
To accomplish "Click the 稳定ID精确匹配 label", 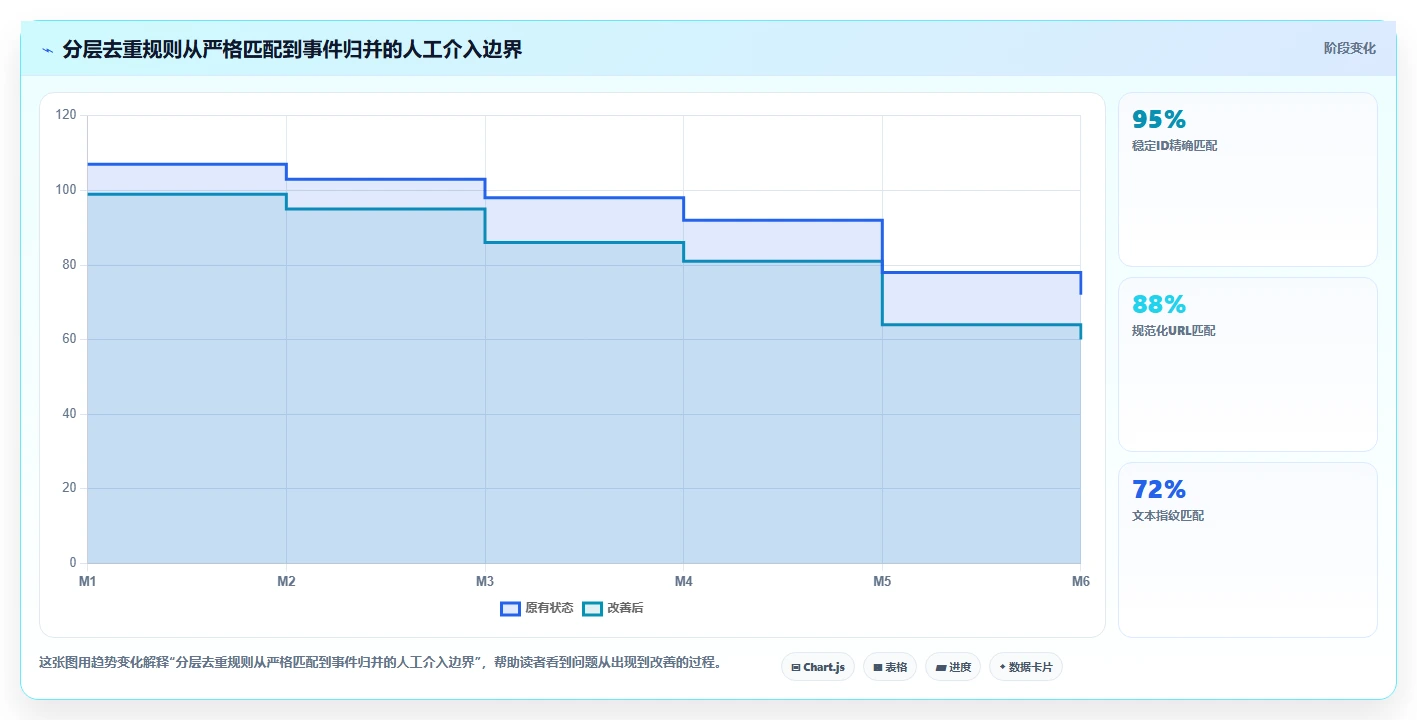I will pyautogui.click(x=1174, y=146).
